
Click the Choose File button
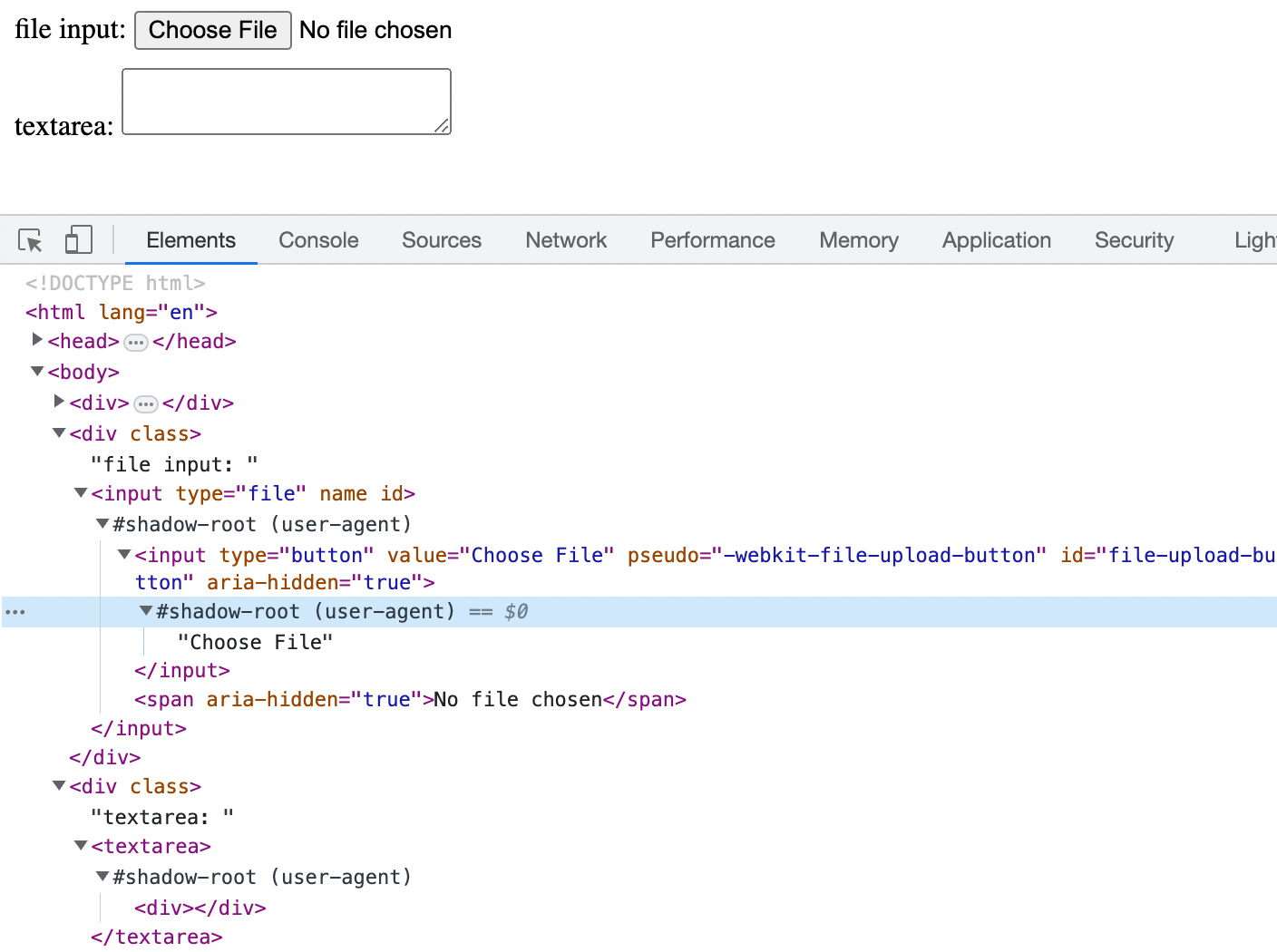(213, 30)
